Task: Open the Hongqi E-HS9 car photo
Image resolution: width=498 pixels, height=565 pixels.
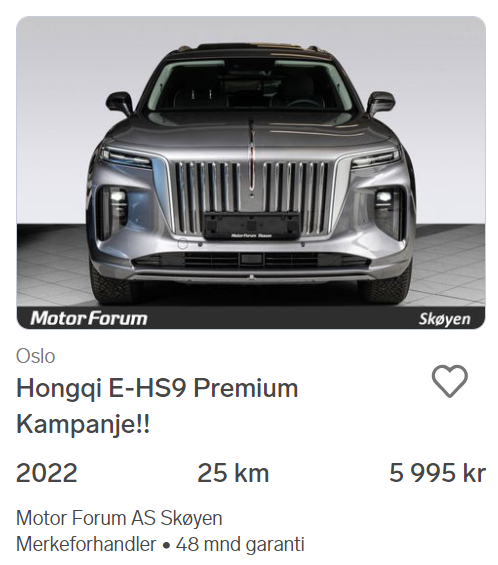Action: point(251,172)
